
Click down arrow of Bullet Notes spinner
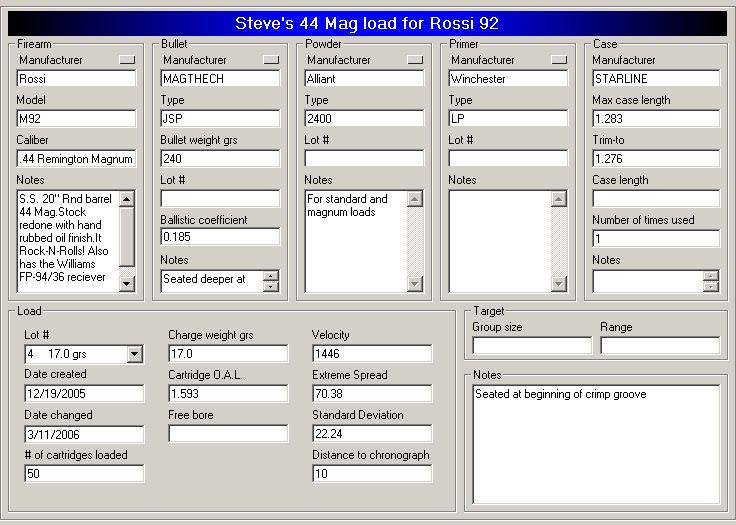tap(271, 286)
